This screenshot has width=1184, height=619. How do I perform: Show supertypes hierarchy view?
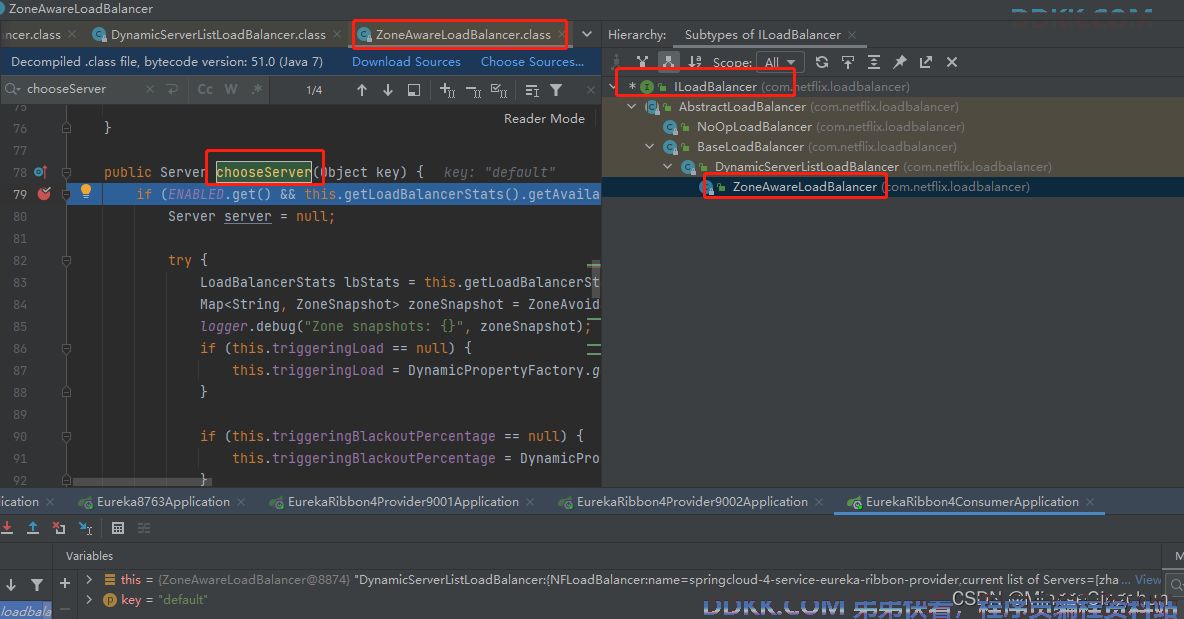tap(642, 62)
